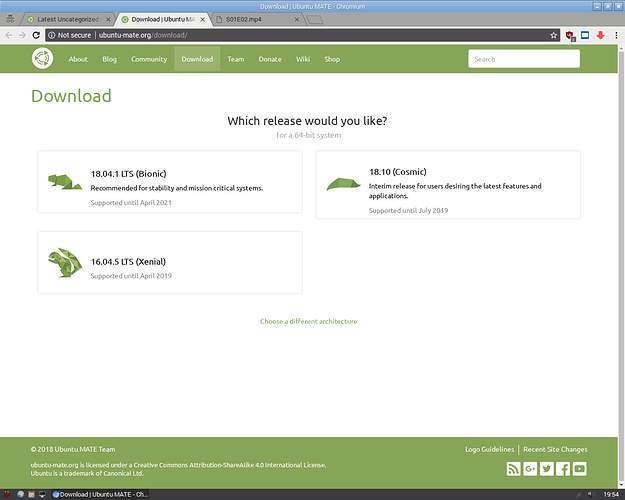Close the Download | Ubuntu MATE tab
The width and height of the screenshot is (625, 500).
click(202, 19)
